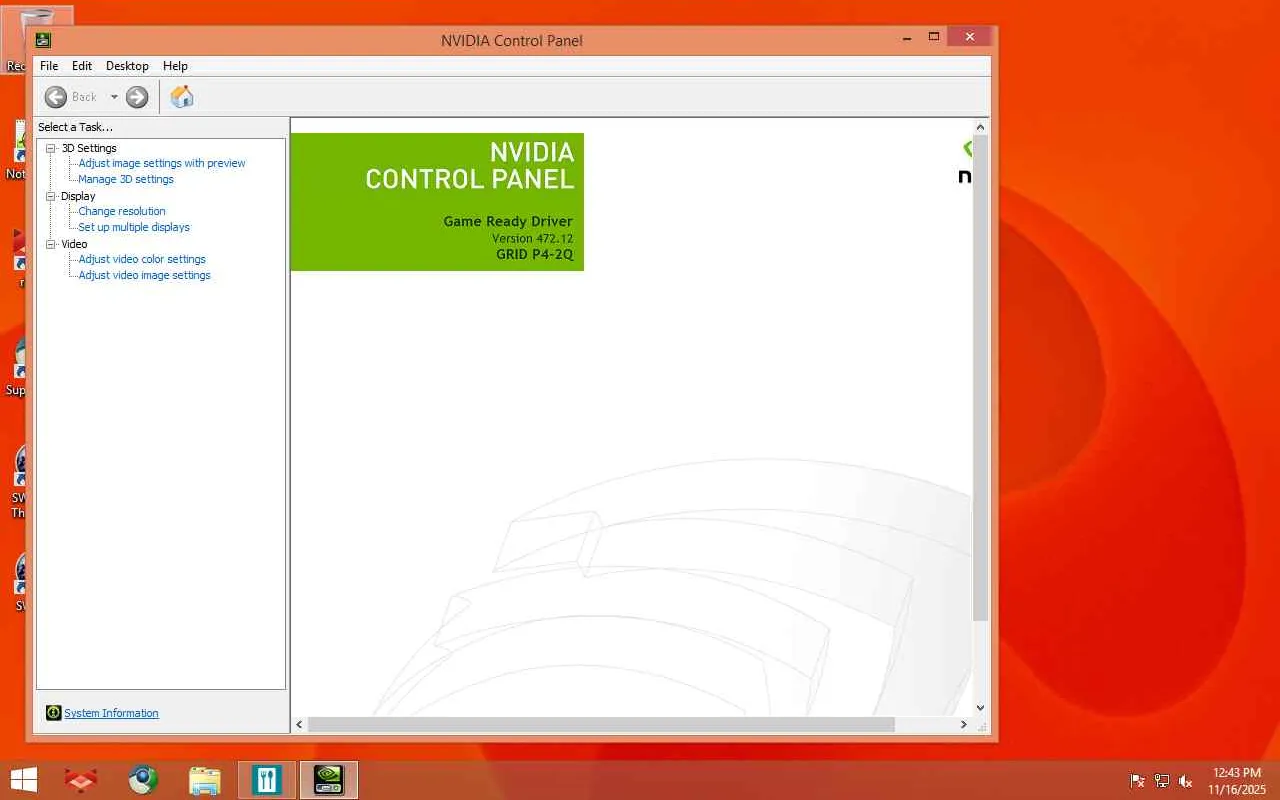Collapse the Display tree node
The image size is (1280, 800).
click(51, 196)
